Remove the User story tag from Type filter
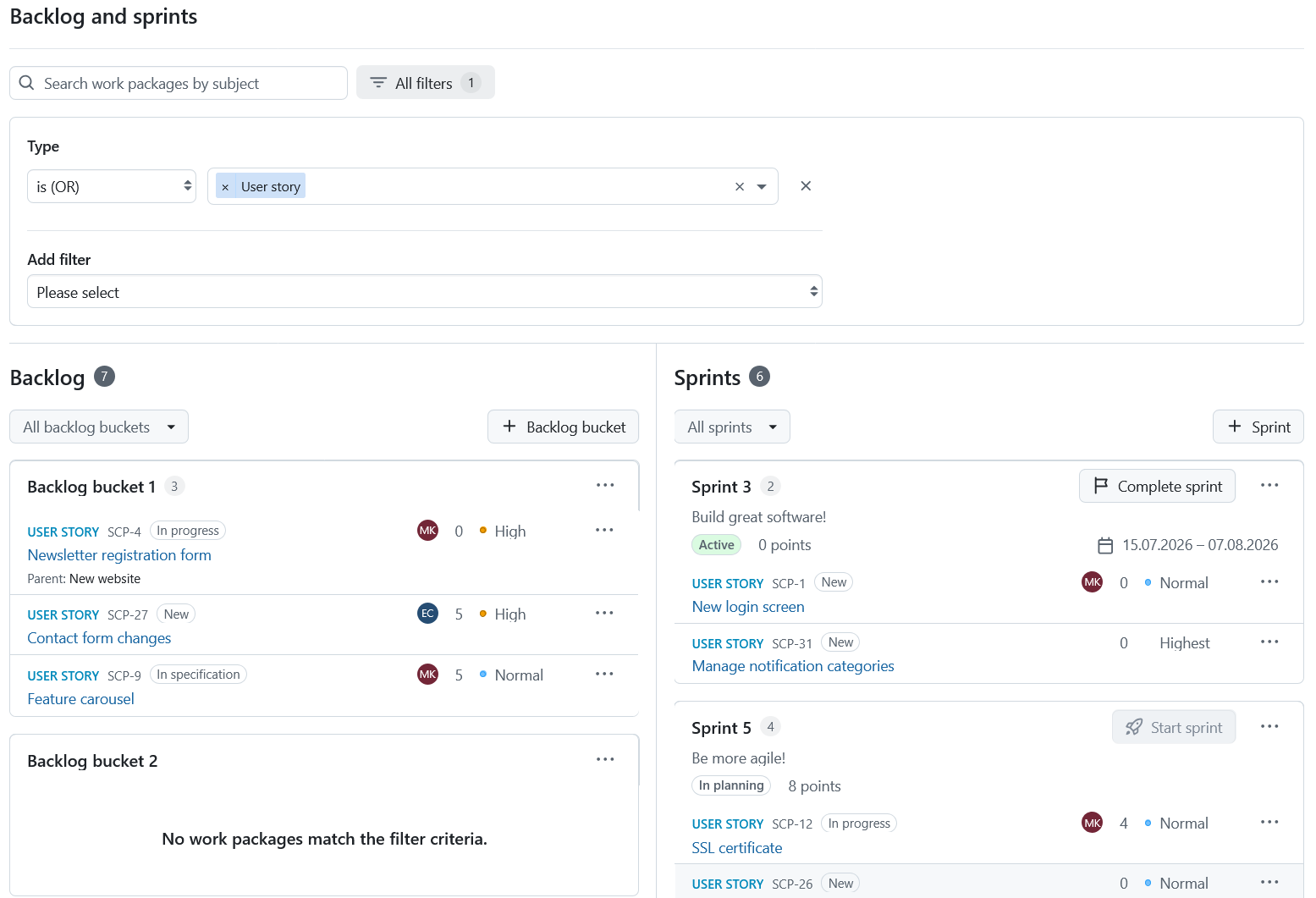 pyautogui.click(x=225, y=187)
